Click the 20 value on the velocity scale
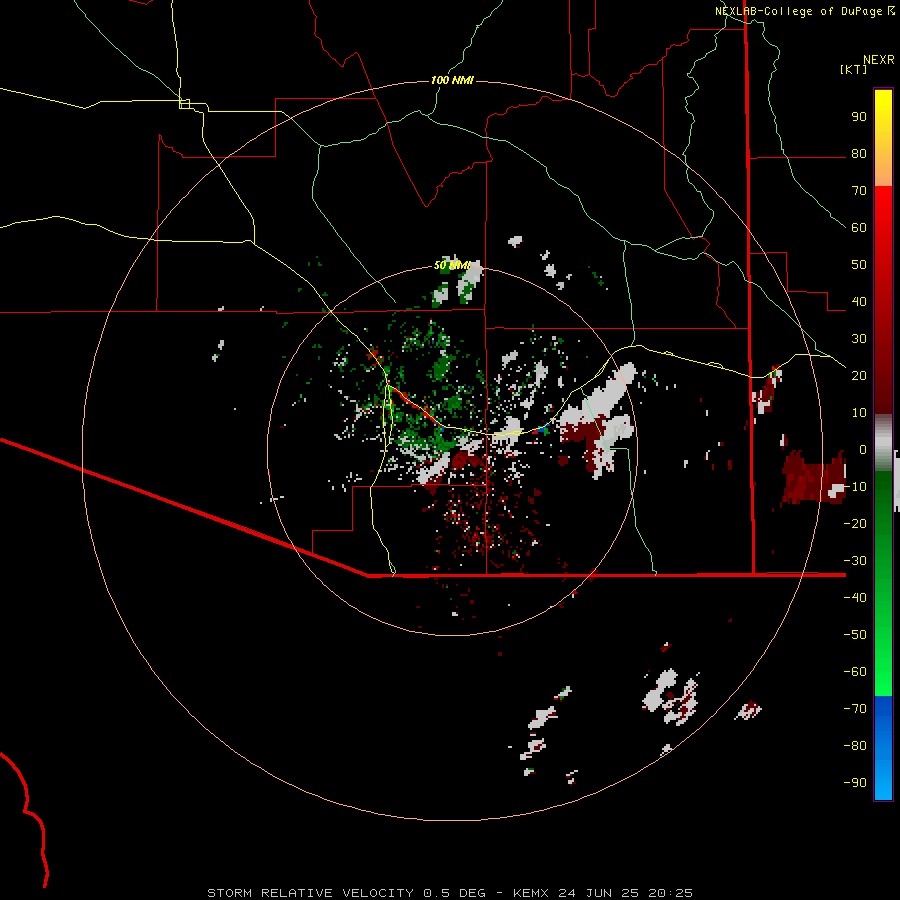The height and width of the screenshot is (900, 900). pyautogui.click(x=859, y=376)
